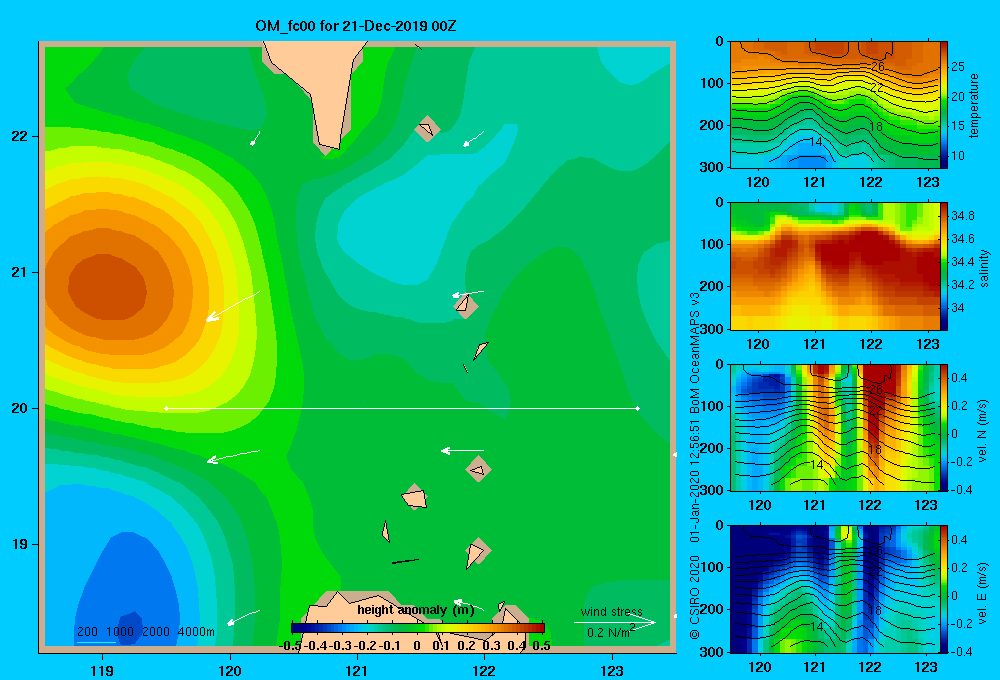The width and height of the screenshot is (1000, 680).
Task: Click the "200" depth legend entry on the map
Action: (x=87, y=632)
